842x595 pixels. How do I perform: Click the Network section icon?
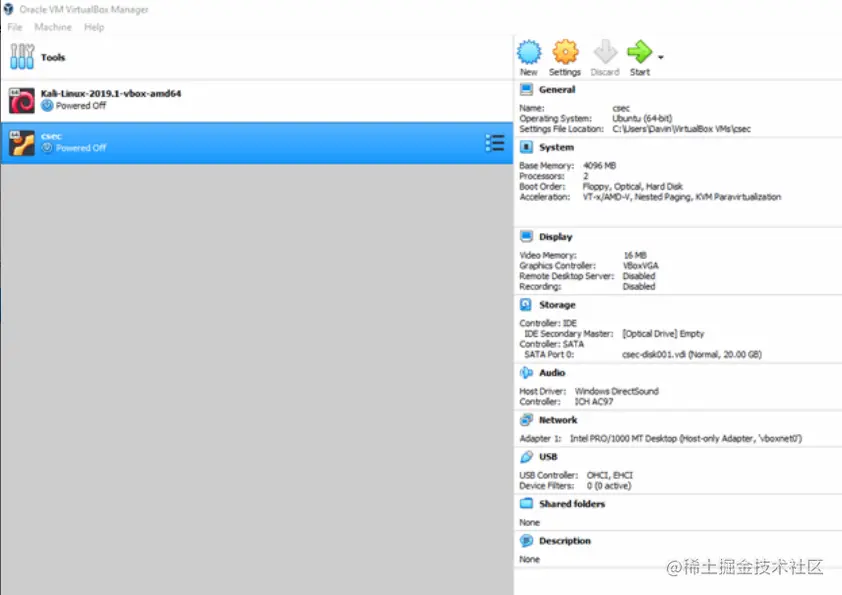click(x=526, y=420)
